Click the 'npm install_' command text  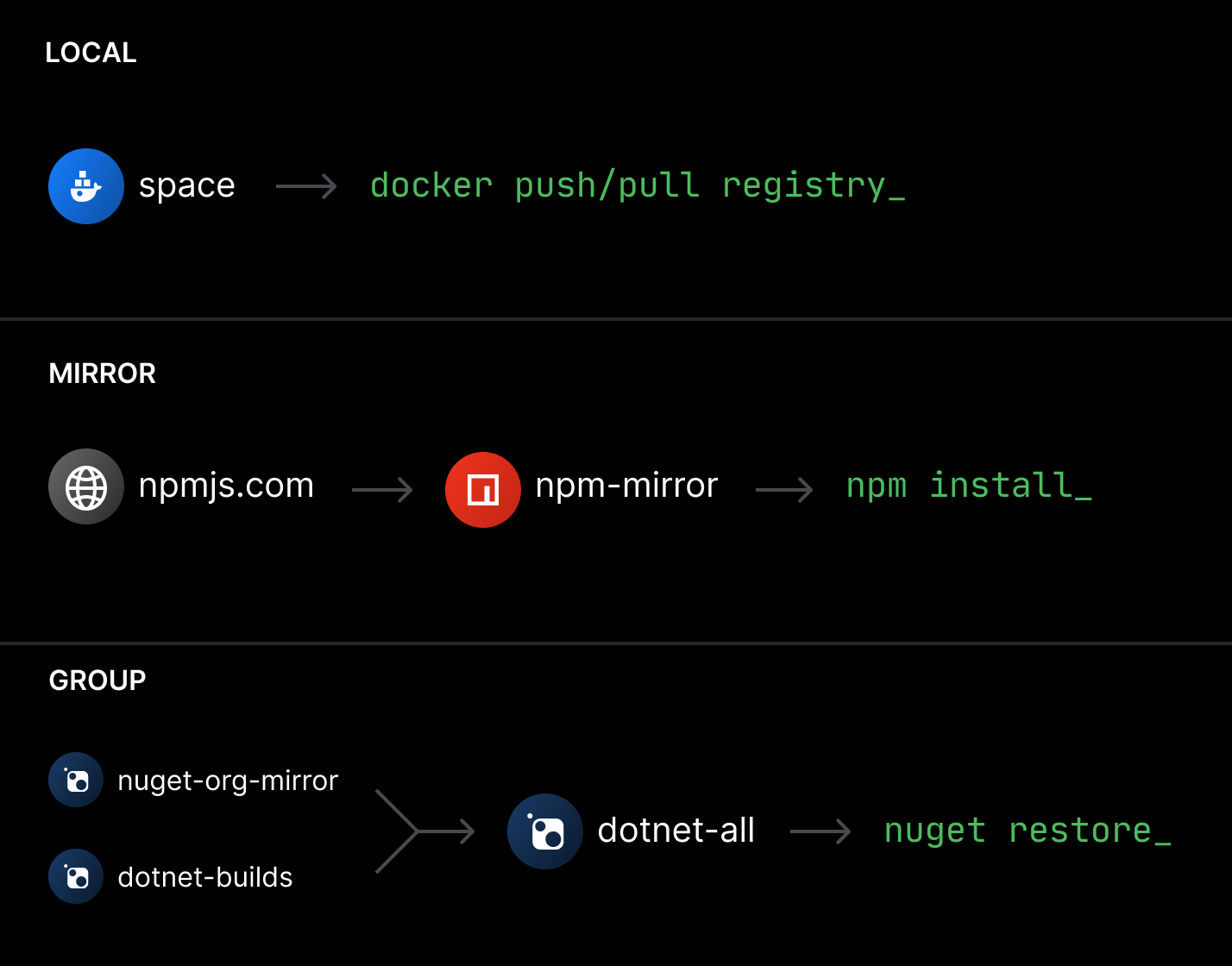click(x=969, y=486)
